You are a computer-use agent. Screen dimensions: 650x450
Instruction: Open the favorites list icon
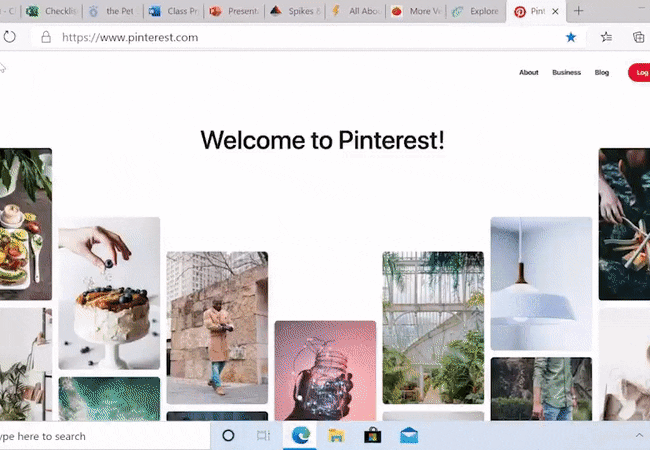pos(606,37)
